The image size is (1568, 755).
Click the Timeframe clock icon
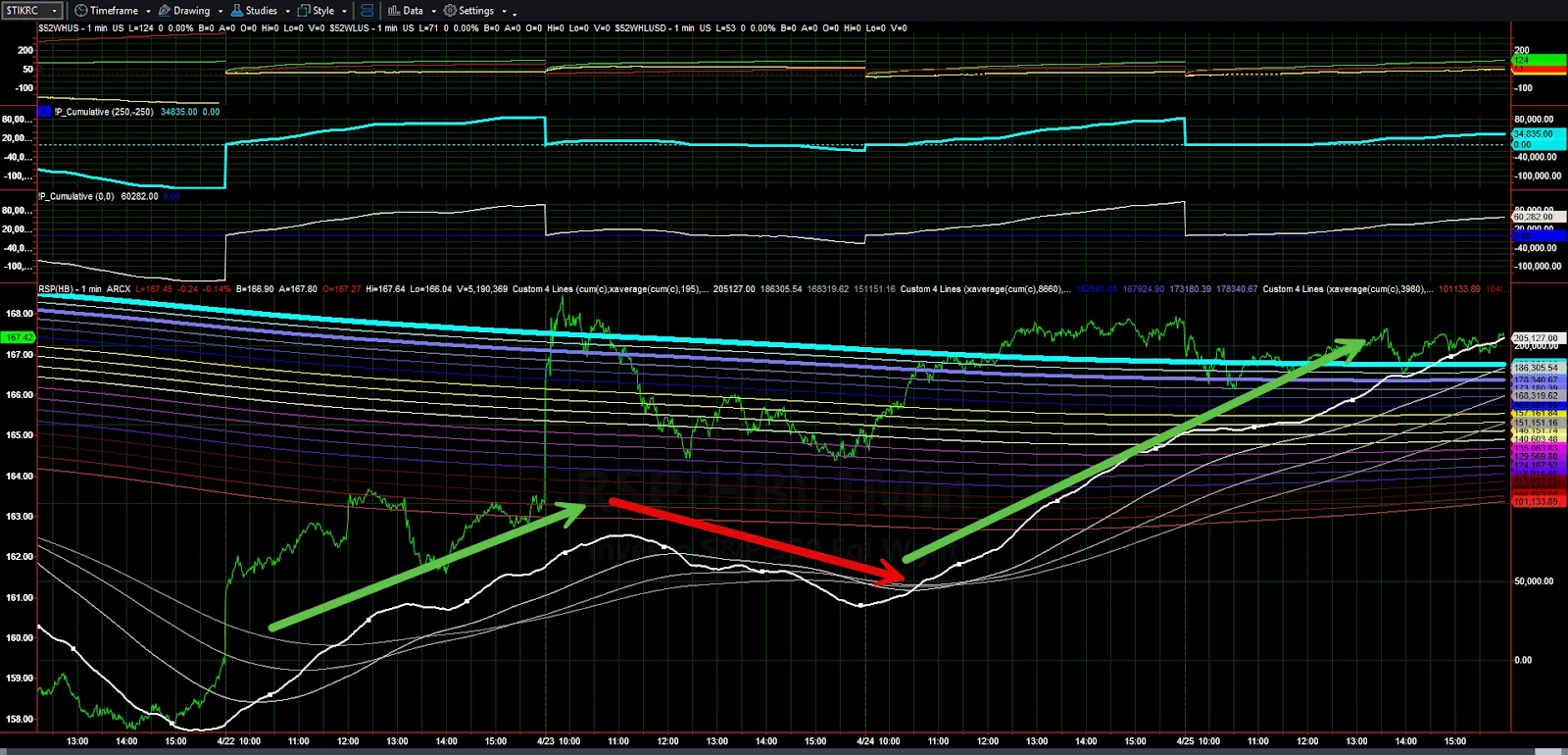[x=81, y=11]
